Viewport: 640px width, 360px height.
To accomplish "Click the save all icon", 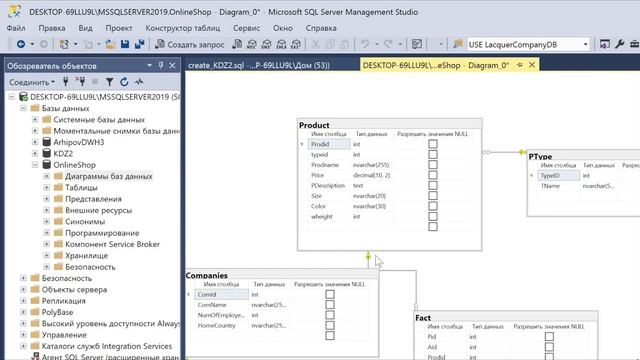I will 140,44.
